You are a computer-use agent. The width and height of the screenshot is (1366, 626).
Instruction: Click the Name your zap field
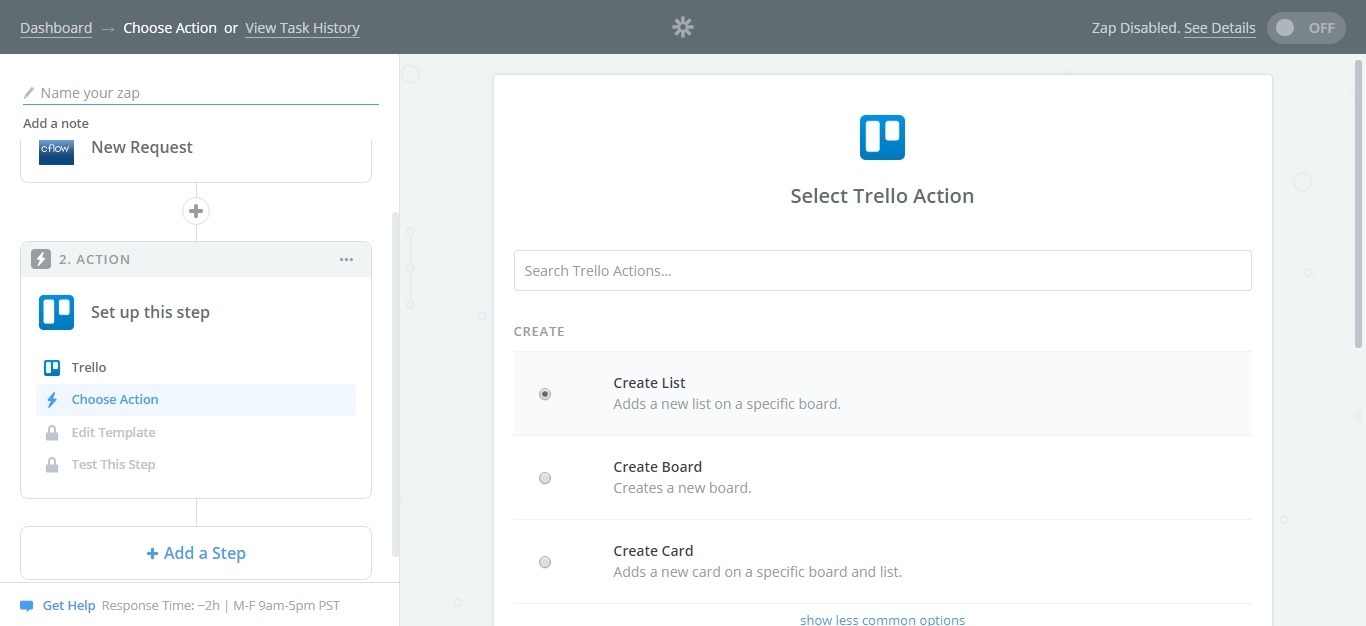(x=201, y=93)
